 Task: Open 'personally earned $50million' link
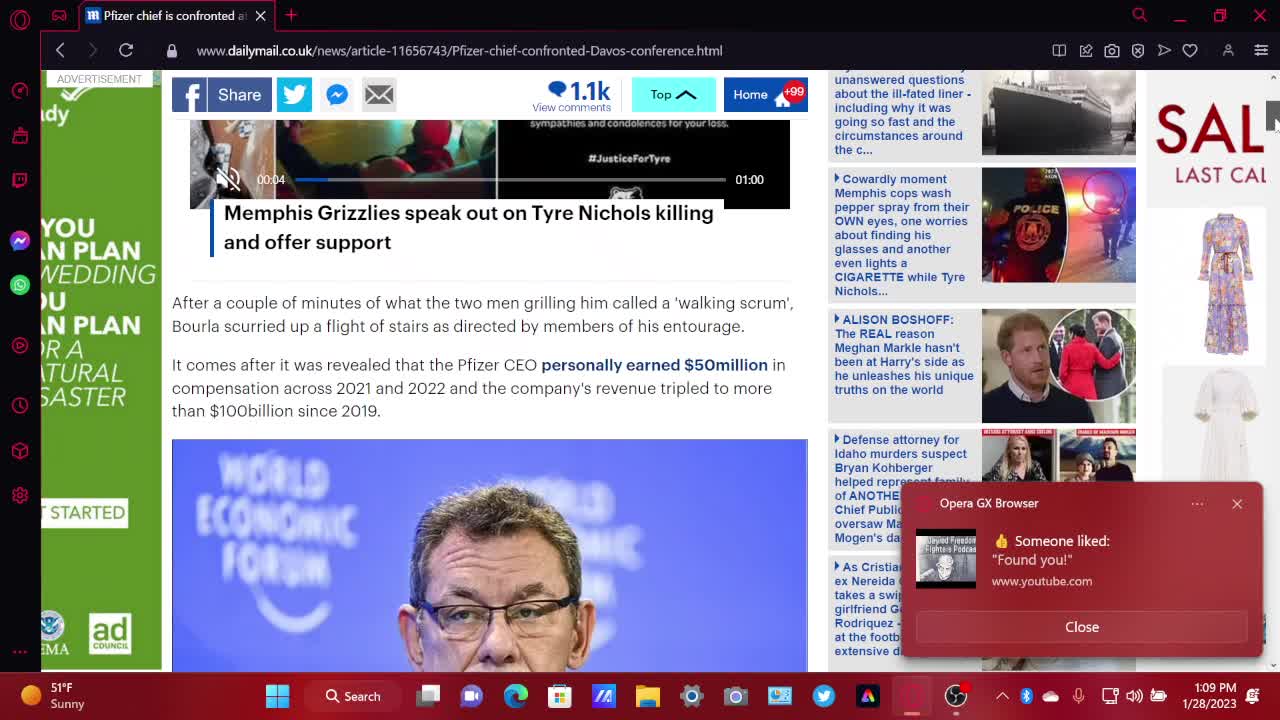(654, 365)
